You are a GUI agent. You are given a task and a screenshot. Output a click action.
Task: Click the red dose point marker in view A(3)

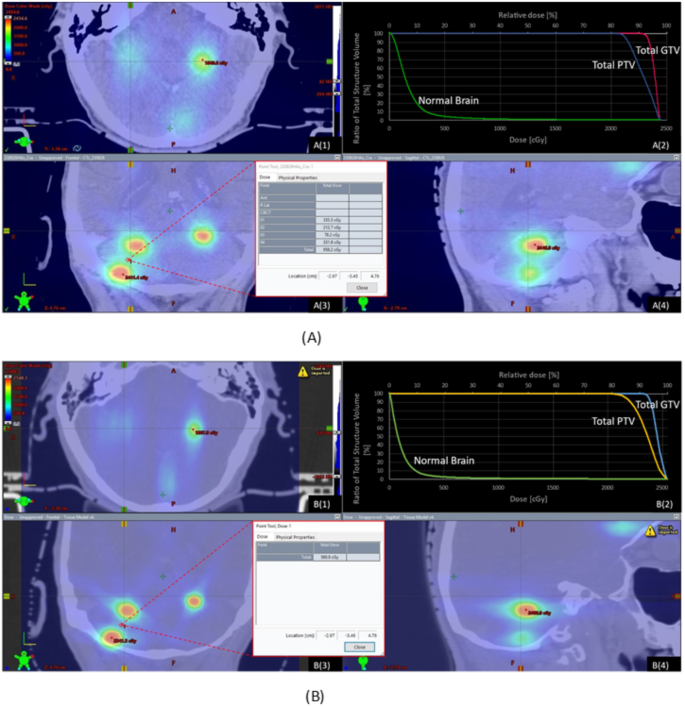tap(128, 260)
